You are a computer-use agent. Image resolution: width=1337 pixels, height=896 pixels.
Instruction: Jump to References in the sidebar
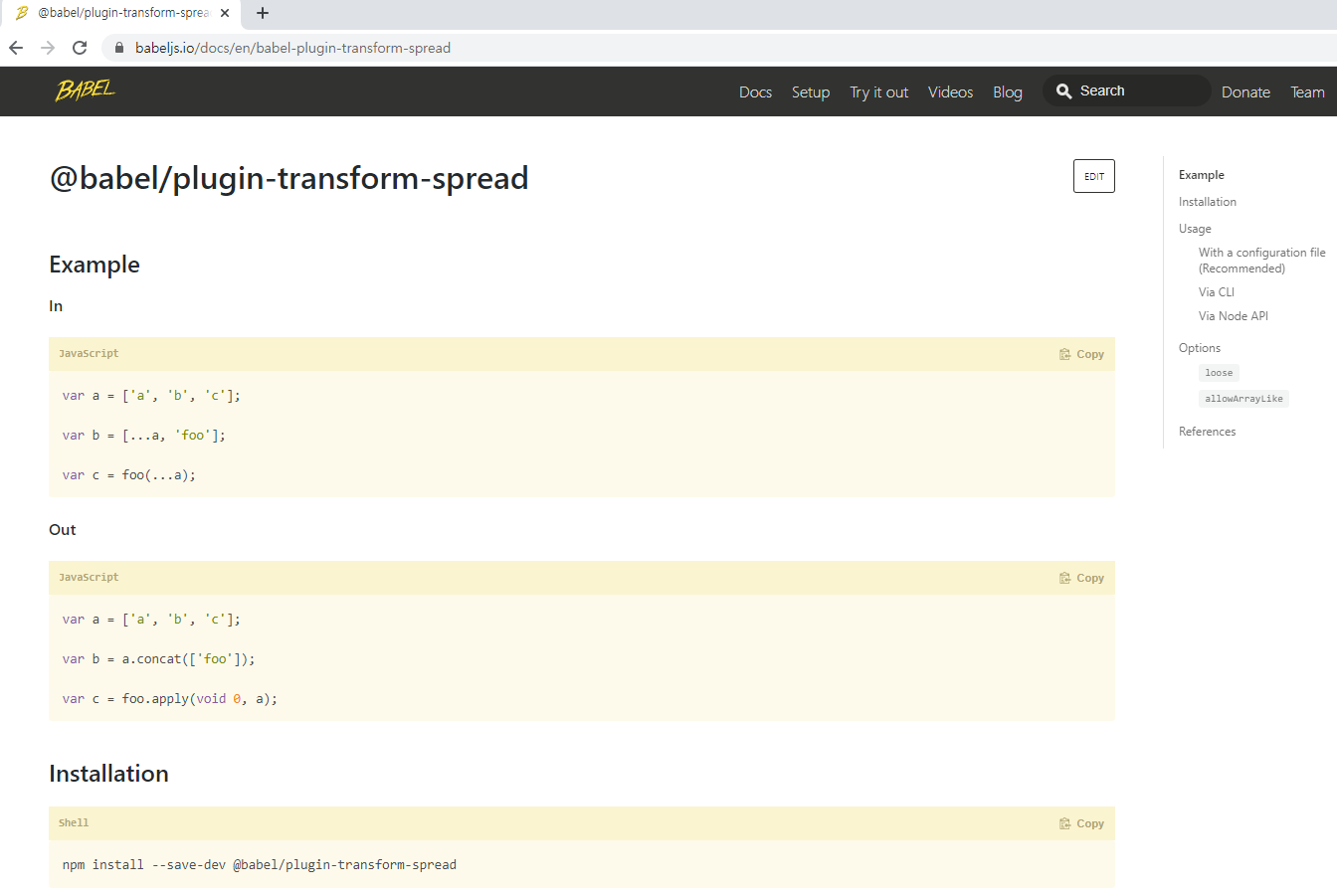point(1208,432)
